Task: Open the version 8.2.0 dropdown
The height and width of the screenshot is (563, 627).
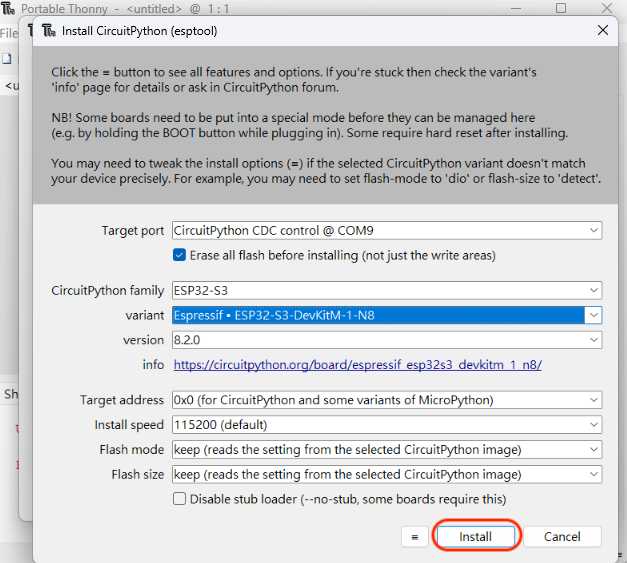Action: 593,340
